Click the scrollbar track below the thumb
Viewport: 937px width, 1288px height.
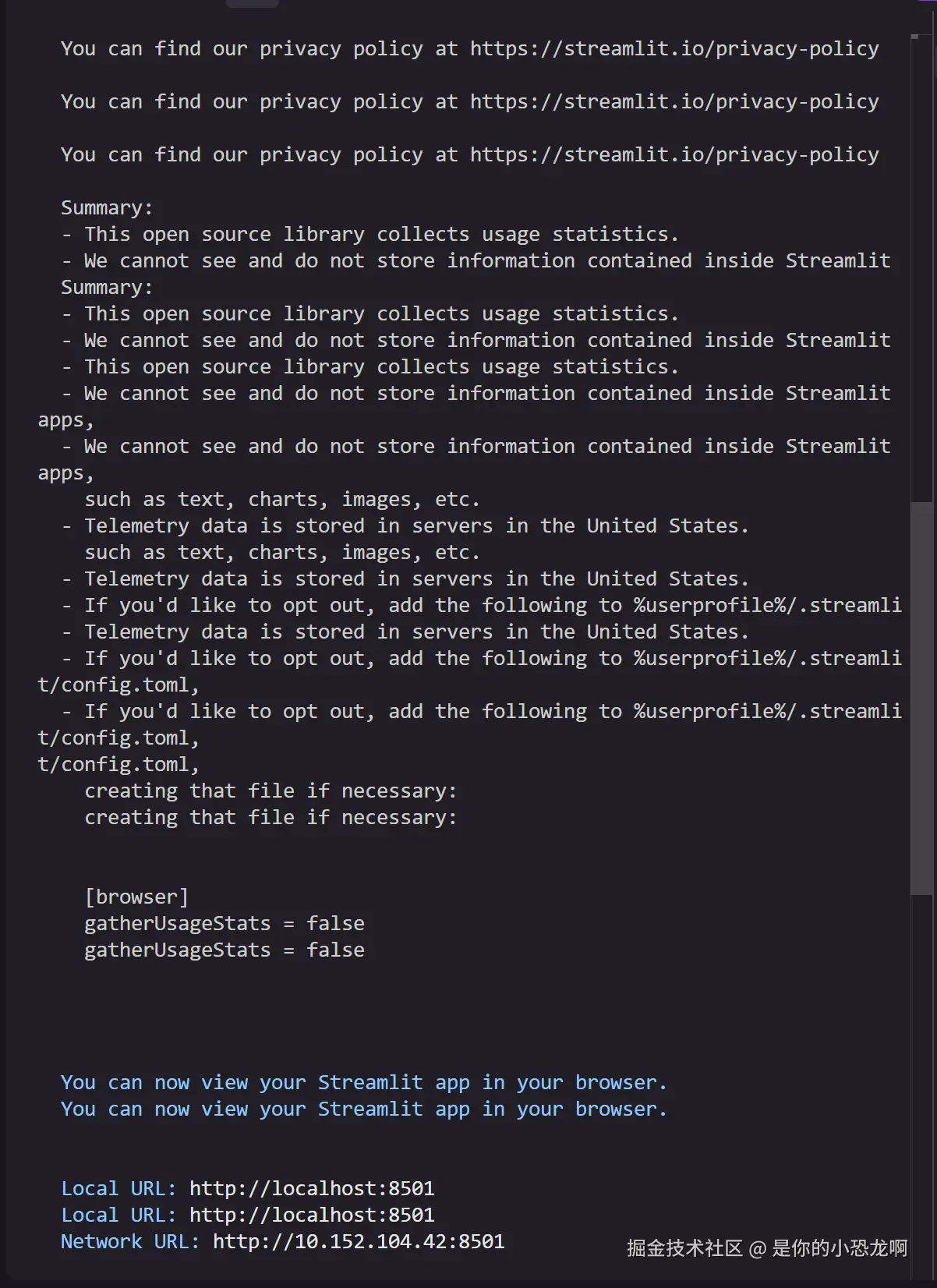(922, 1092)
